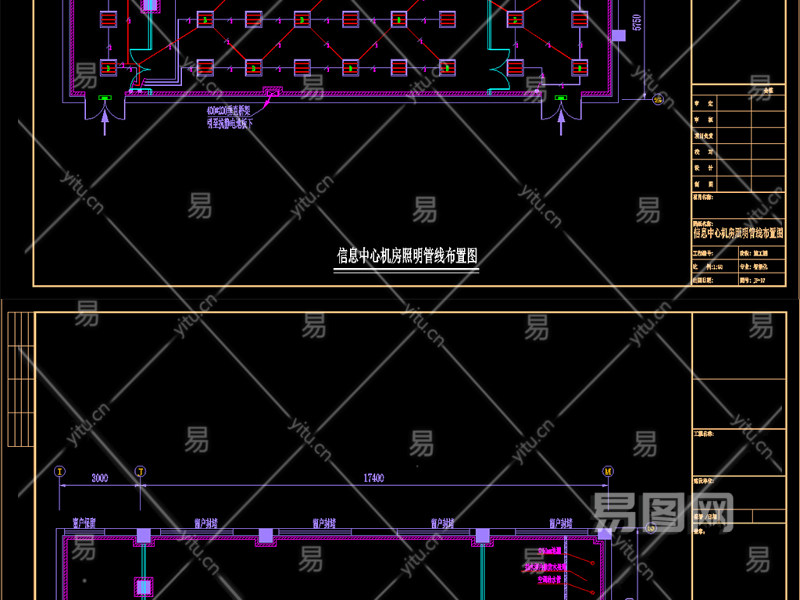Click the lavender square symbol beside the 5750 dimension

[x=619, y=35]
